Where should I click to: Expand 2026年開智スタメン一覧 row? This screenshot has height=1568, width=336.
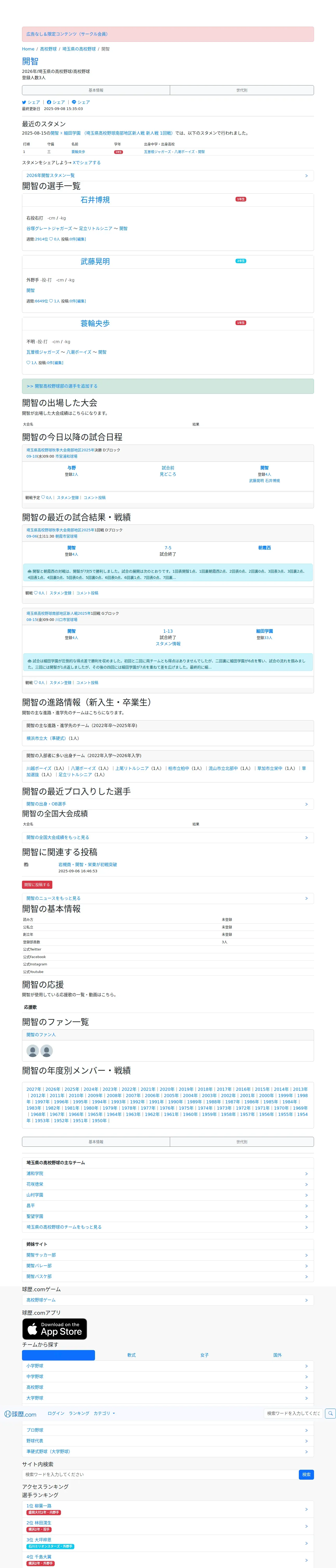(168, 175)
